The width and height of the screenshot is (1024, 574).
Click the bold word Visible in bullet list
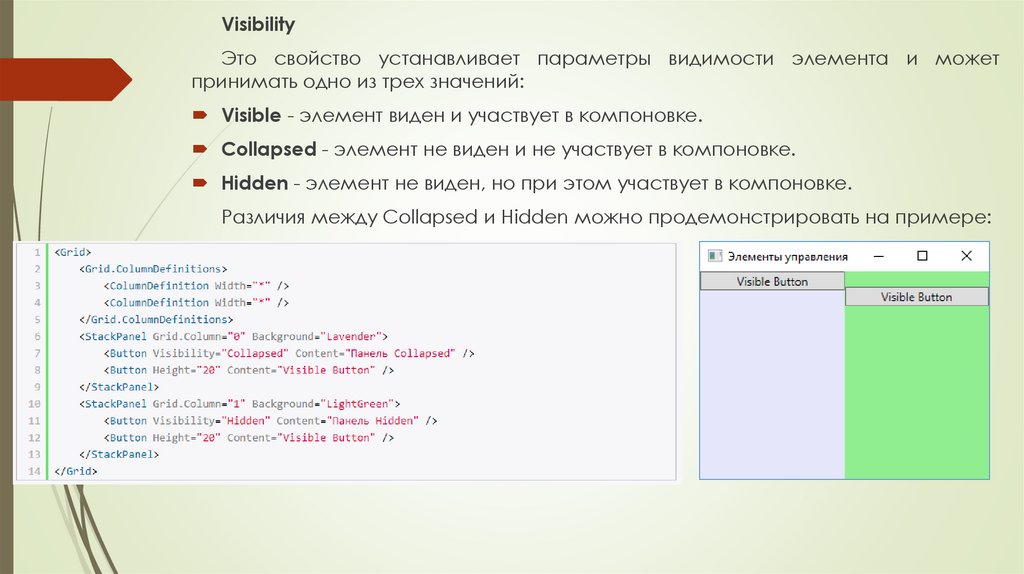(251, 115)
